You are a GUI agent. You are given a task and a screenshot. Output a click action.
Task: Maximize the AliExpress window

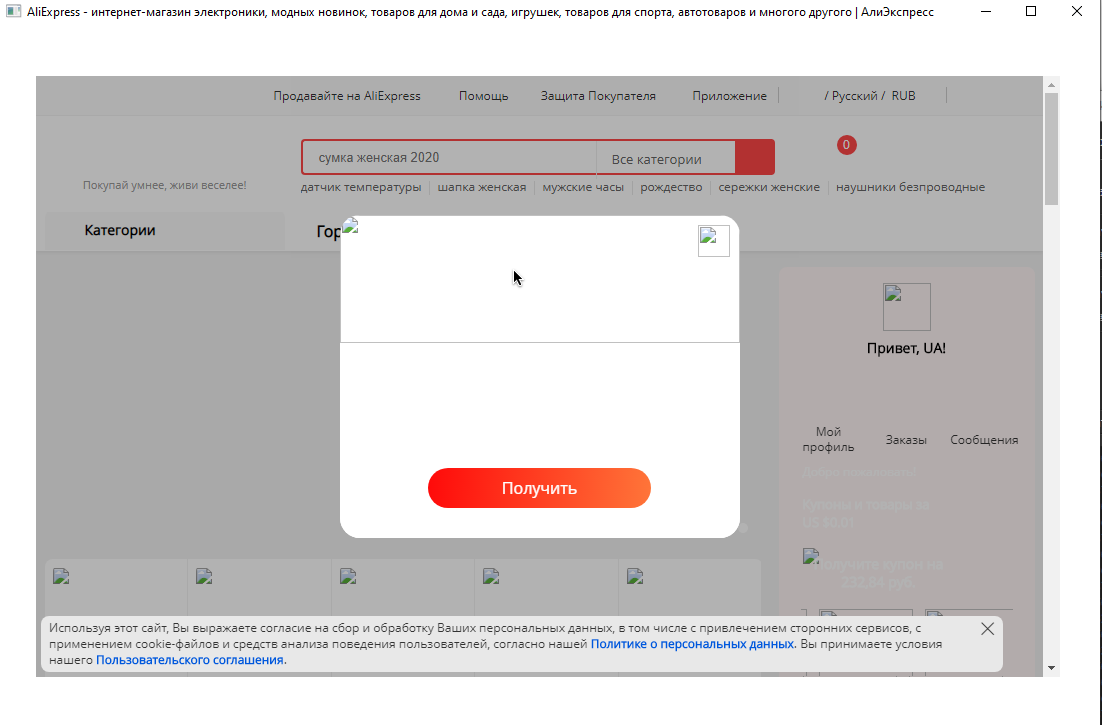1031,11
